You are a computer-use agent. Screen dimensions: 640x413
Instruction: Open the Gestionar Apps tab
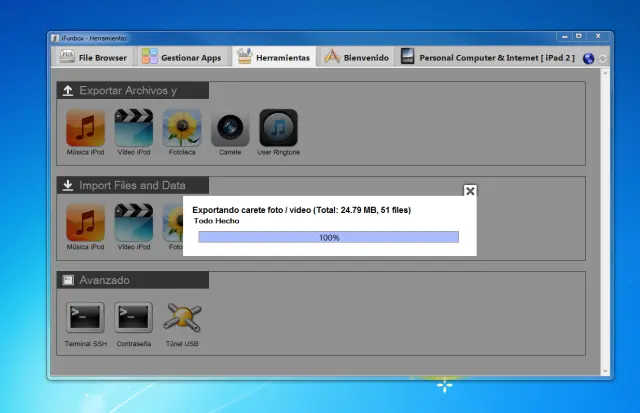(181, 58)
